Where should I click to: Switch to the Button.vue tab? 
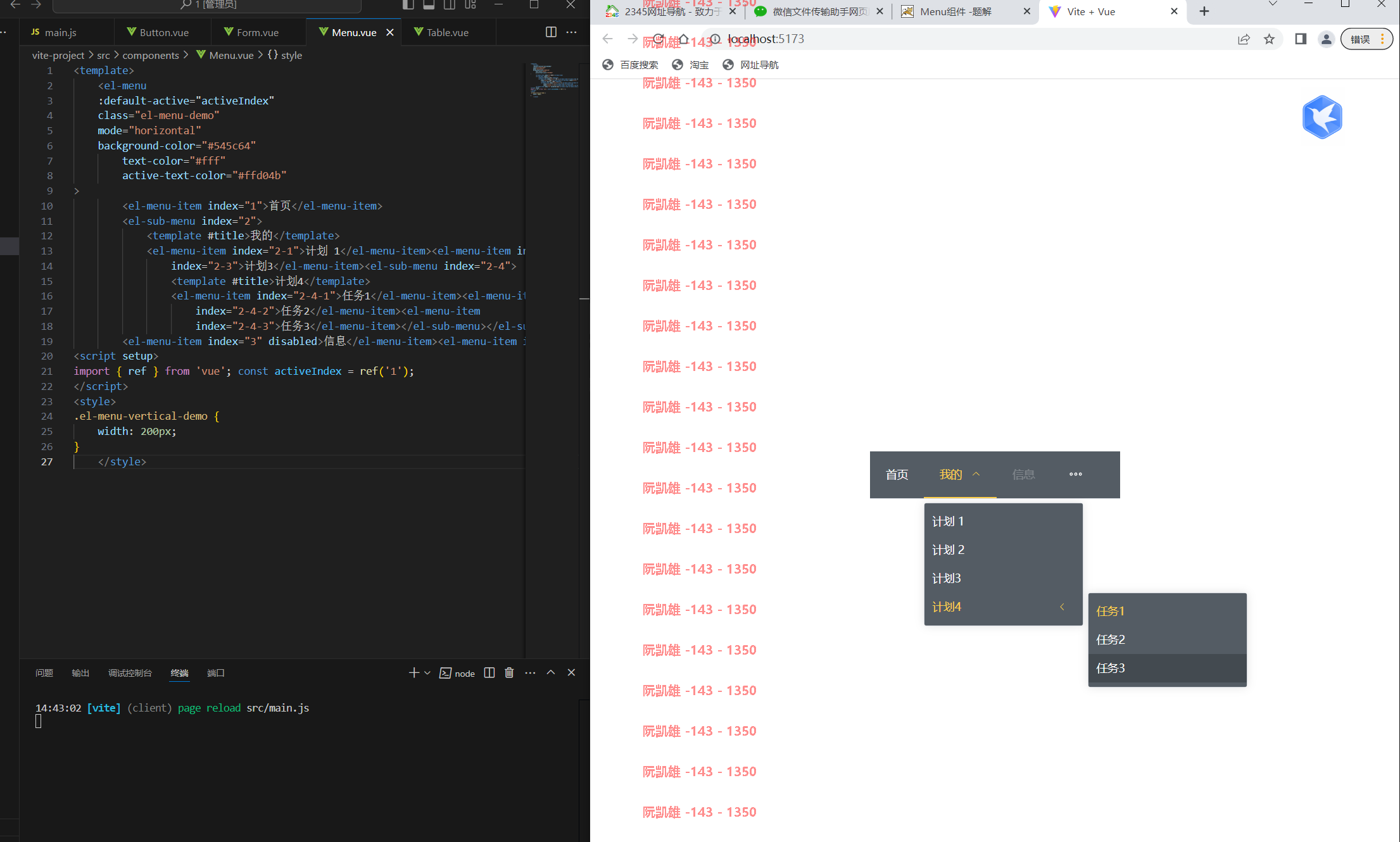pos(158,32)
